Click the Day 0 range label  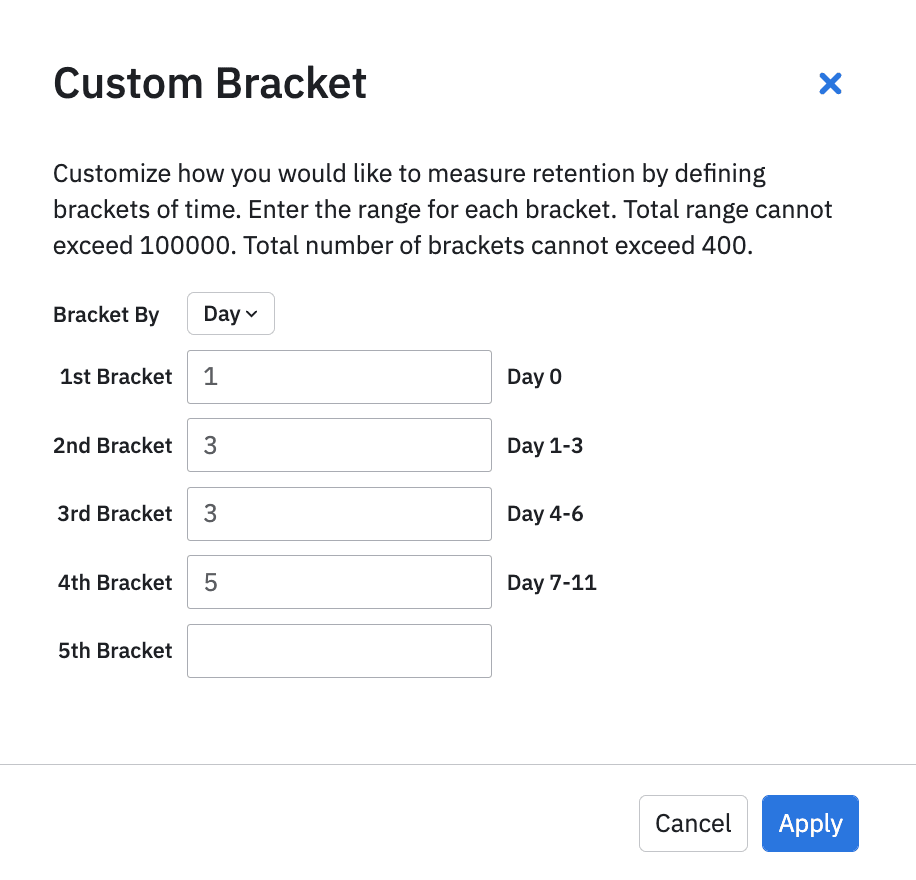coord(534,377)
